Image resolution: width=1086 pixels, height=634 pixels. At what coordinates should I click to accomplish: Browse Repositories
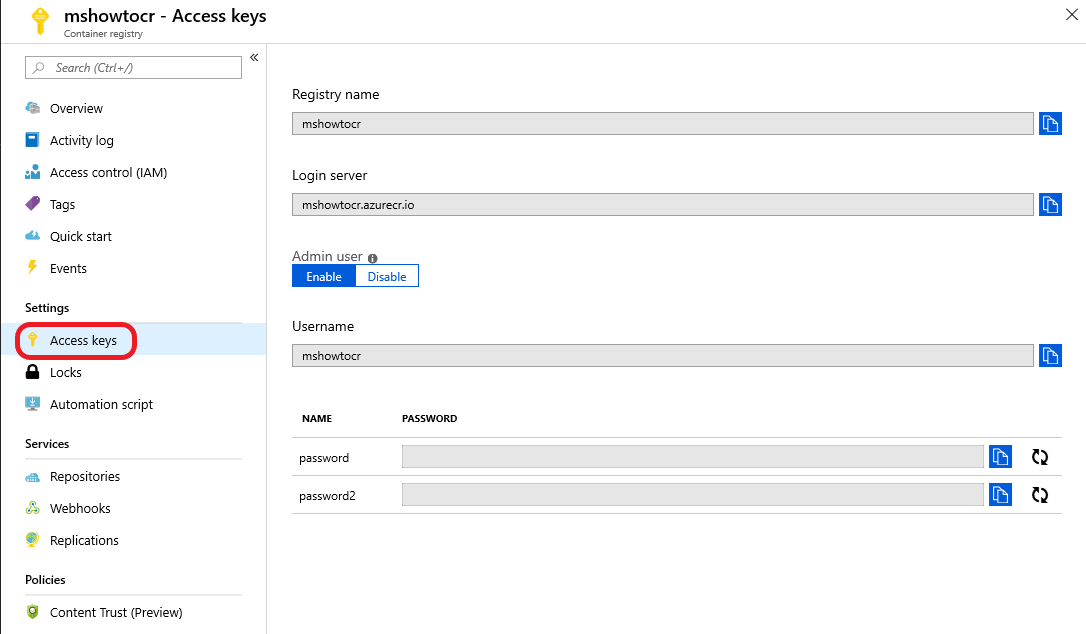click(84, 477)
